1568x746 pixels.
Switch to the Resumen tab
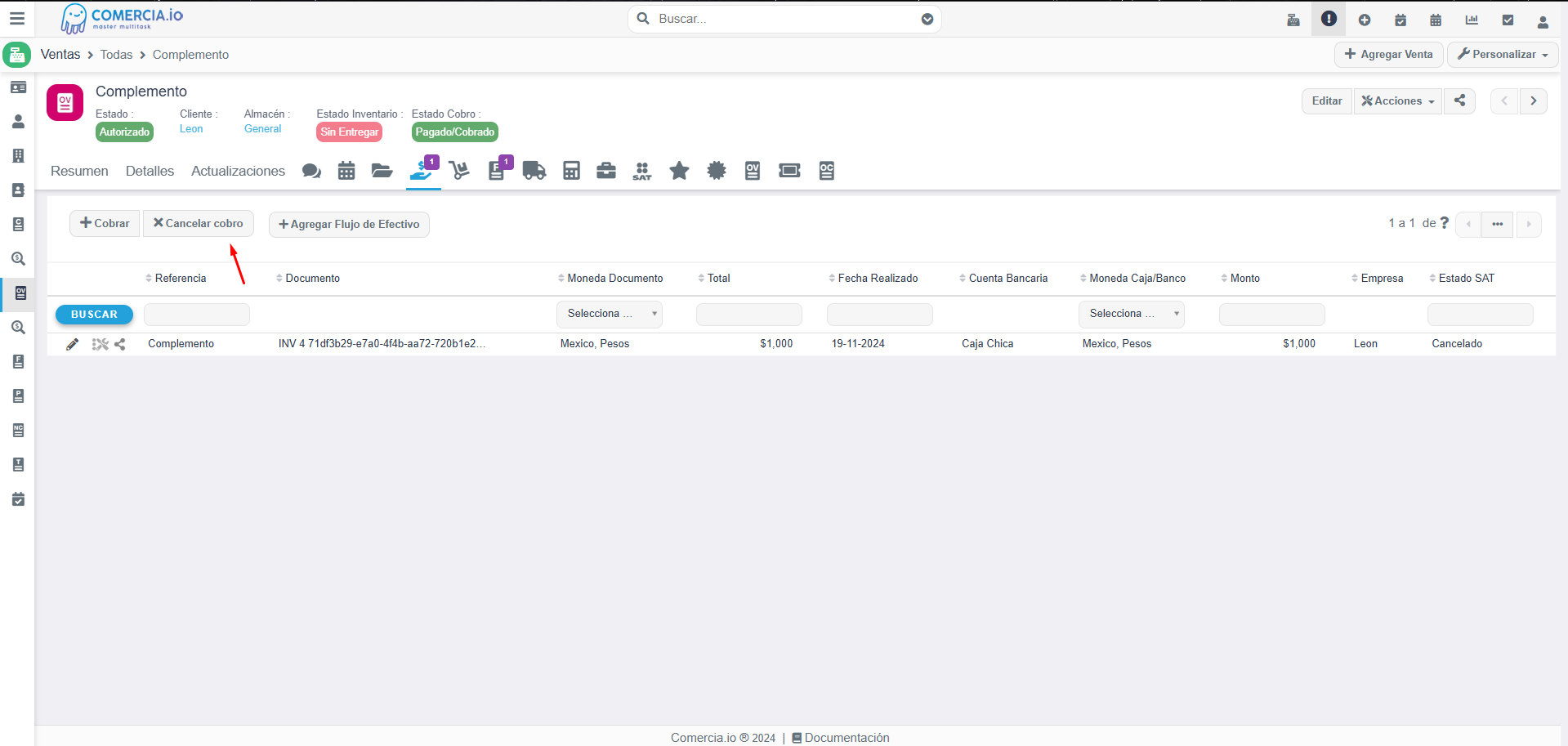point(79,171)
